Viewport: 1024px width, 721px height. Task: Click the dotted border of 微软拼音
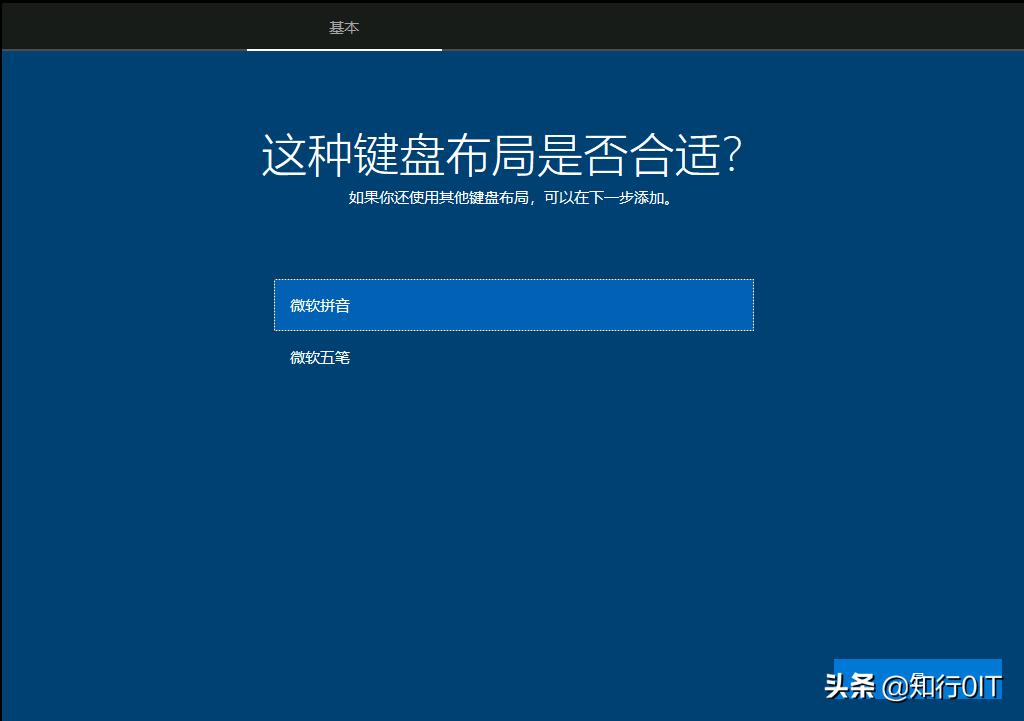pyautogui.click(x=512, y=281)
